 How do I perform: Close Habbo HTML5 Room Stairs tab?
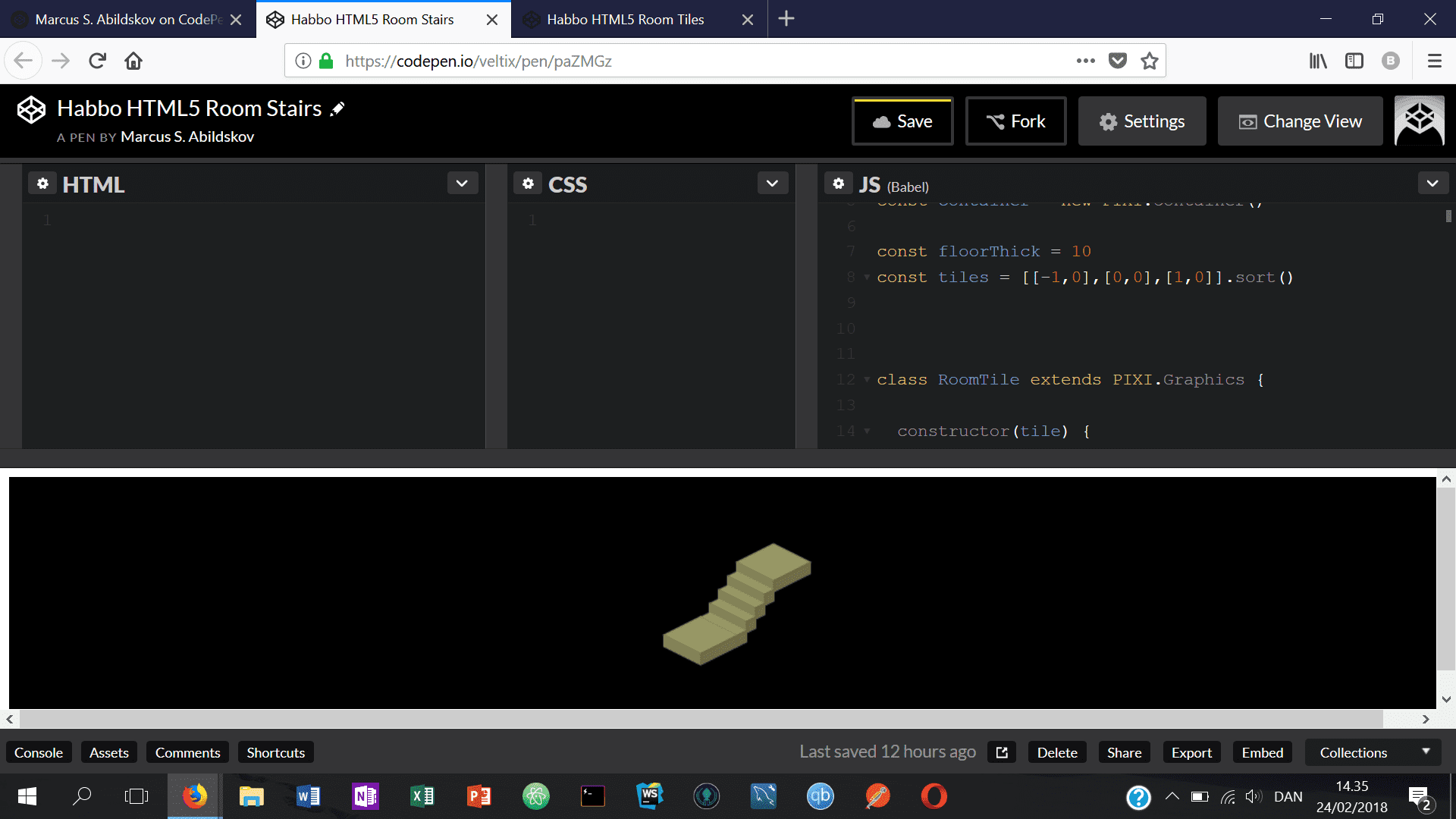coord(492,20)
